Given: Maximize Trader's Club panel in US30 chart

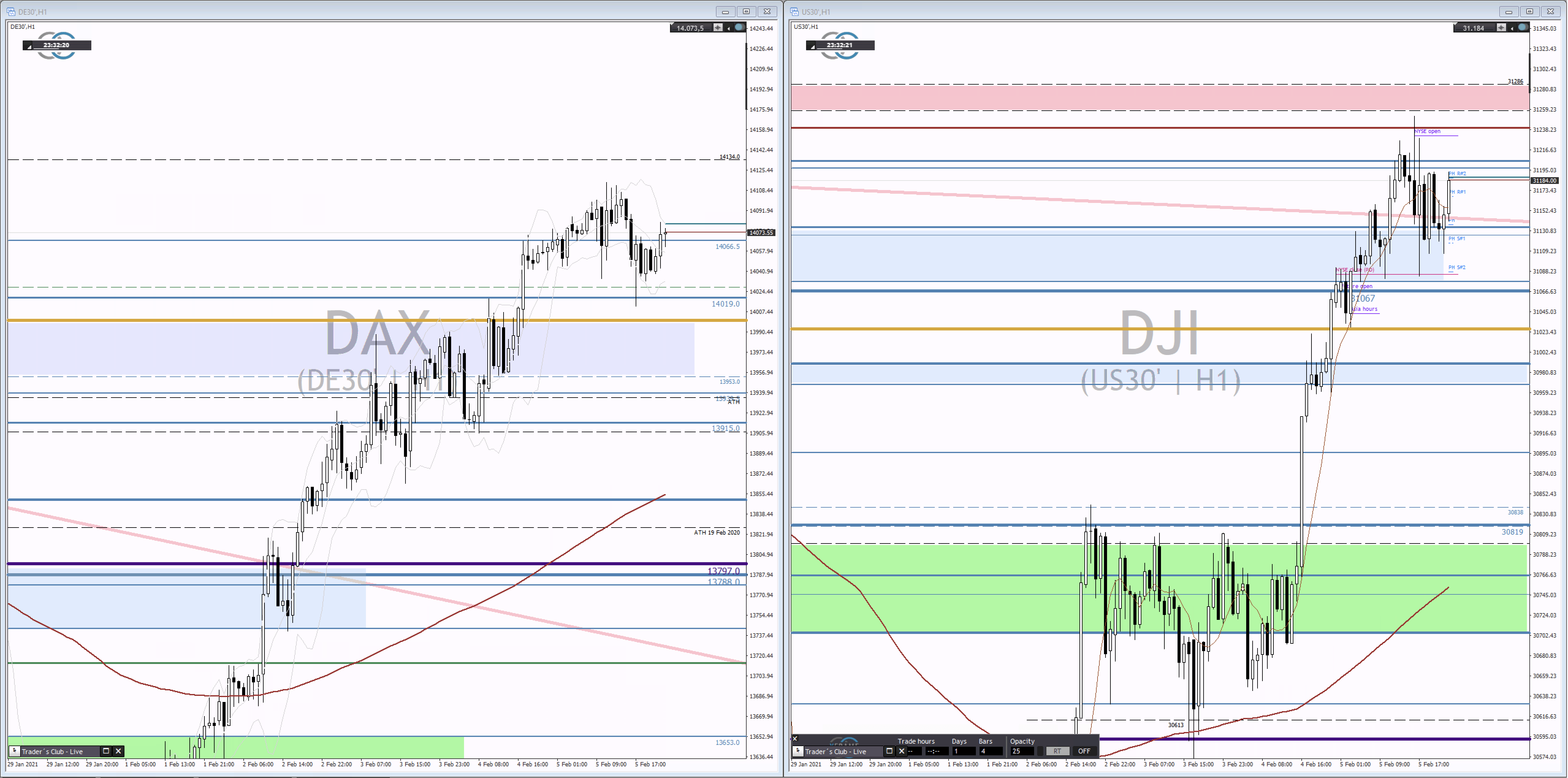Looking at the screenshot, I should pyautogui.click(x=889, y=751).
